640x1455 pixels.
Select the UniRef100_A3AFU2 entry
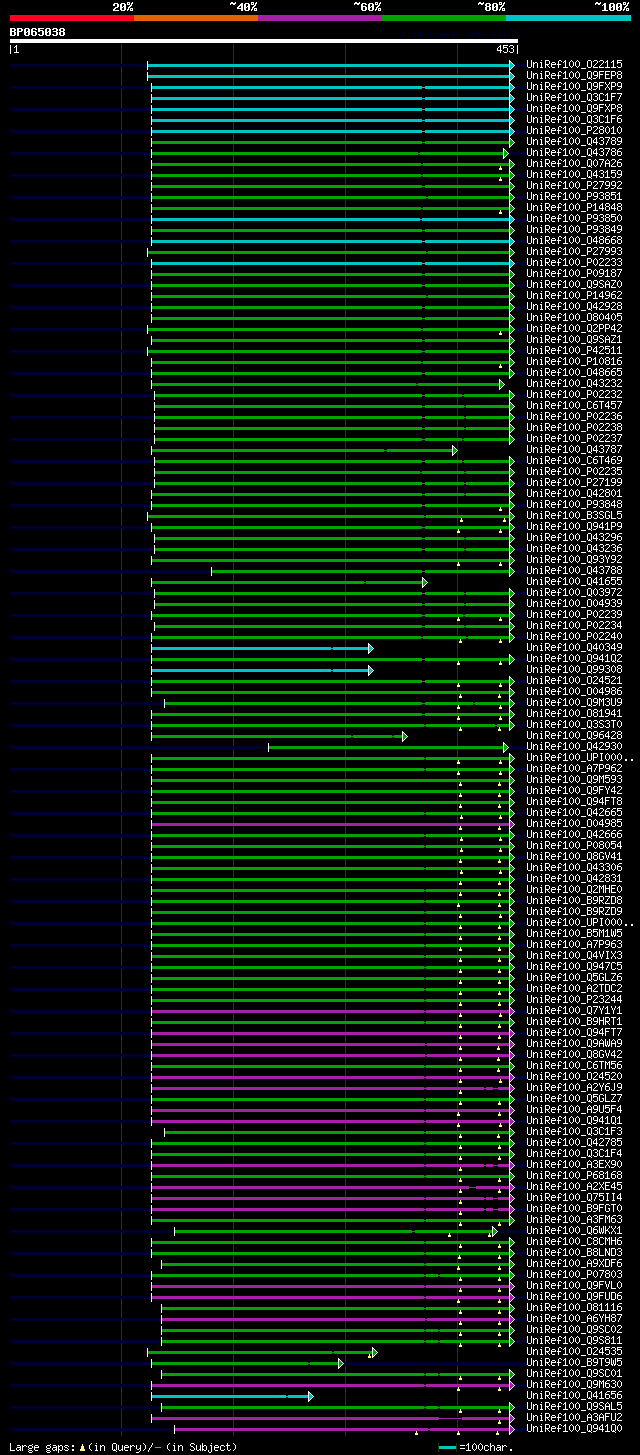[574, 1418]
